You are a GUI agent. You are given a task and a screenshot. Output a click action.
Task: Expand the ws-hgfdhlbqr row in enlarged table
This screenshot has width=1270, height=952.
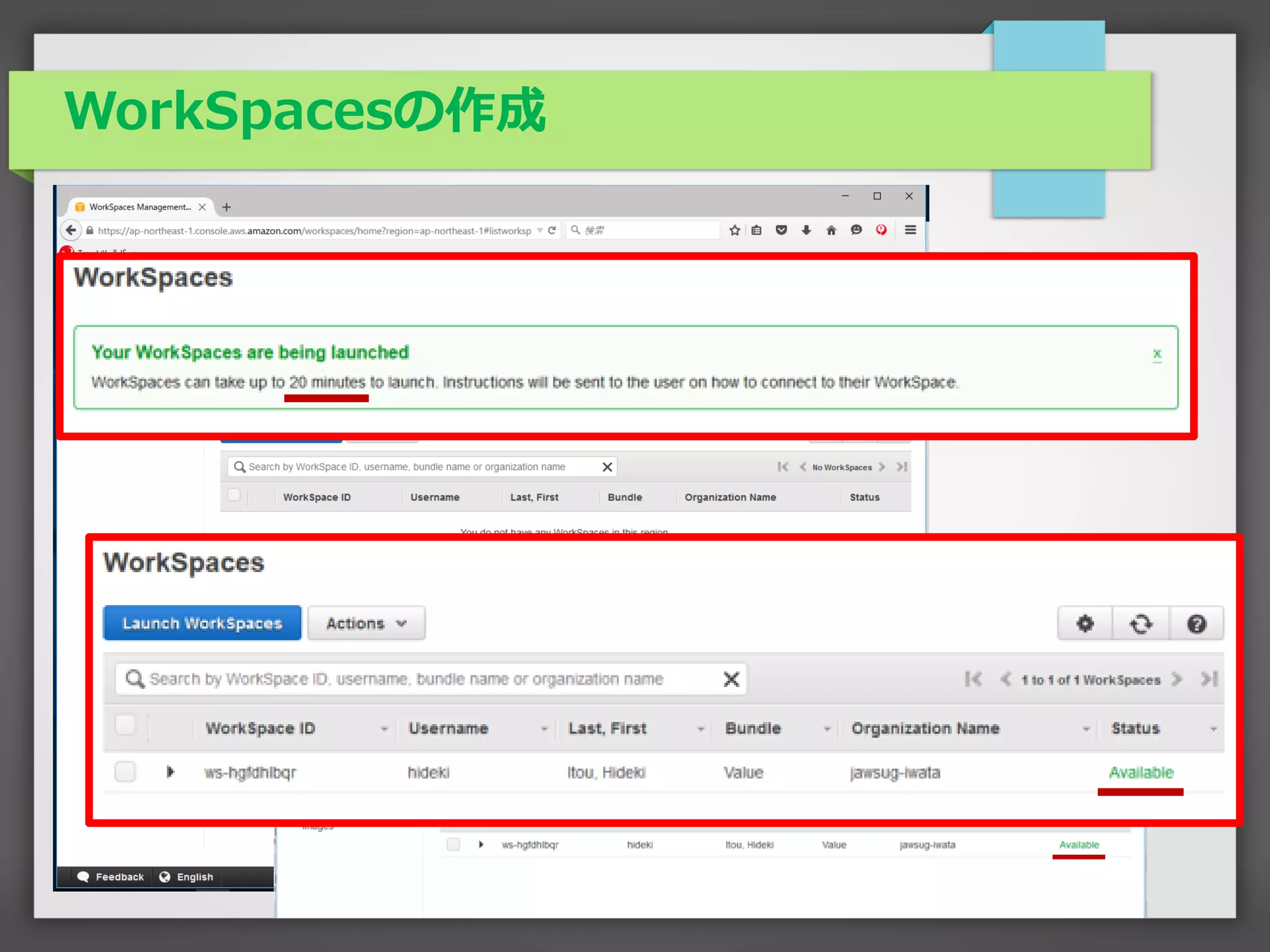tap(171, 772)
